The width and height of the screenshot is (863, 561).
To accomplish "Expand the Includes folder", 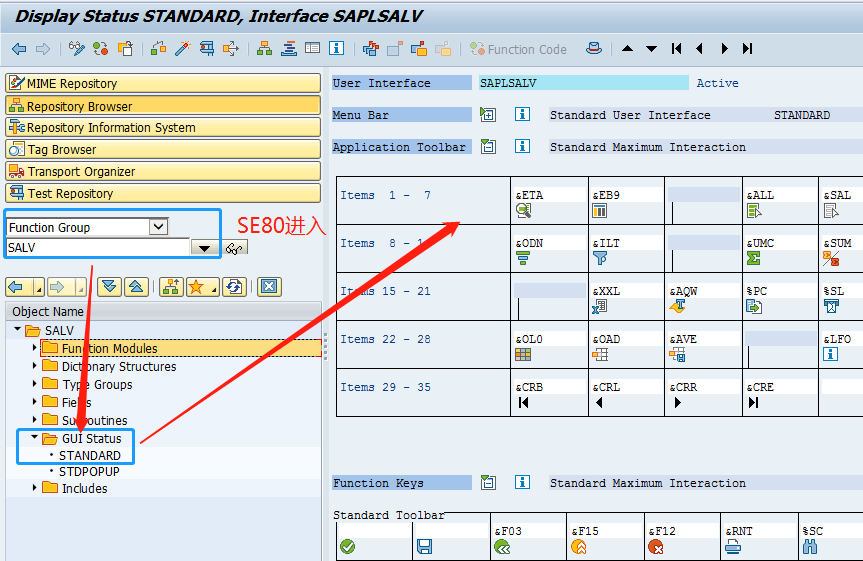I will pos(35,487).
